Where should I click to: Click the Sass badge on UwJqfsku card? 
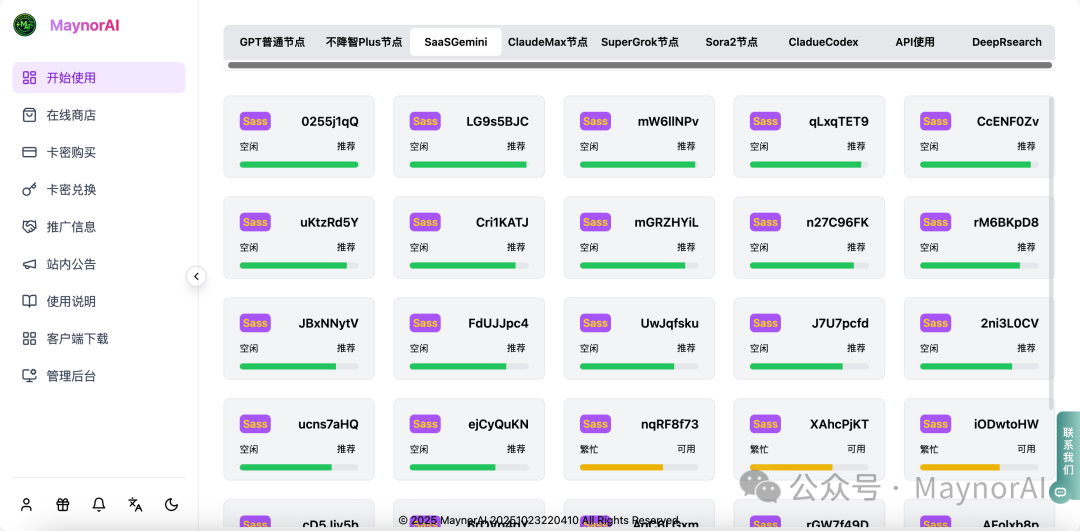point(595,323)
